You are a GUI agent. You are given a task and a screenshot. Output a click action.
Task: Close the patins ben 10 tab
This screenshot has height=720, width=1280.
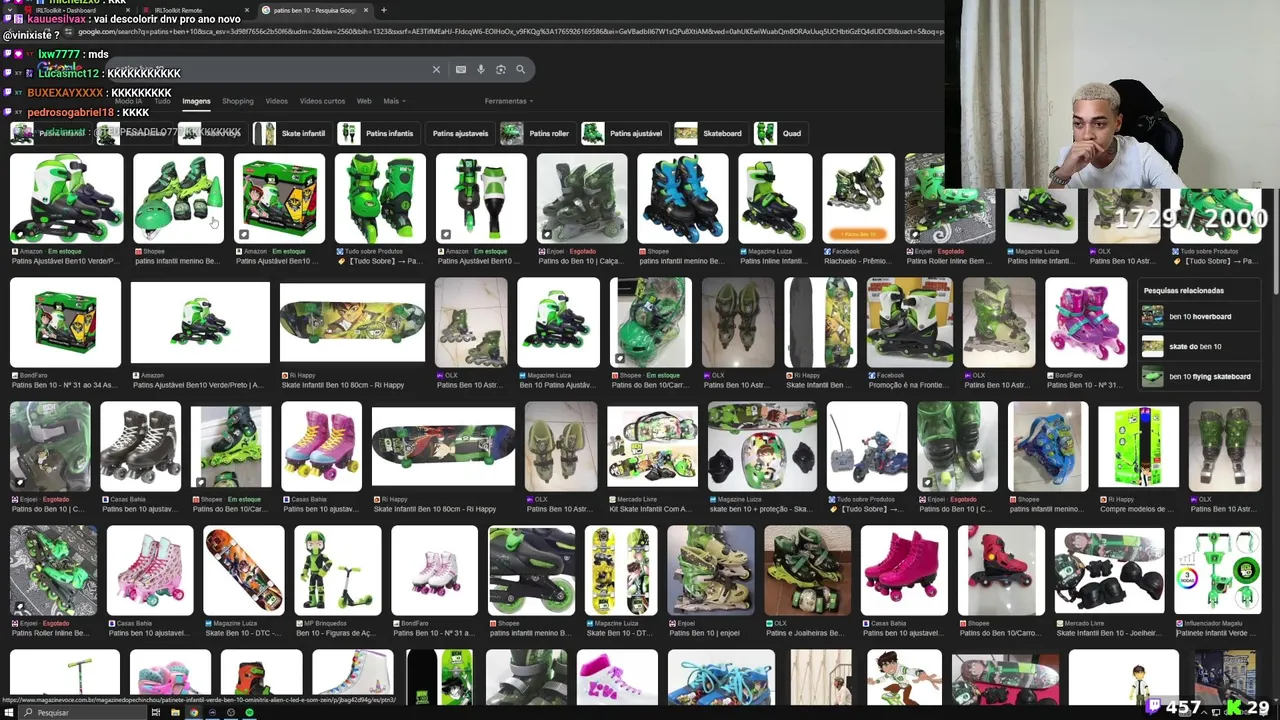(366, 10)
